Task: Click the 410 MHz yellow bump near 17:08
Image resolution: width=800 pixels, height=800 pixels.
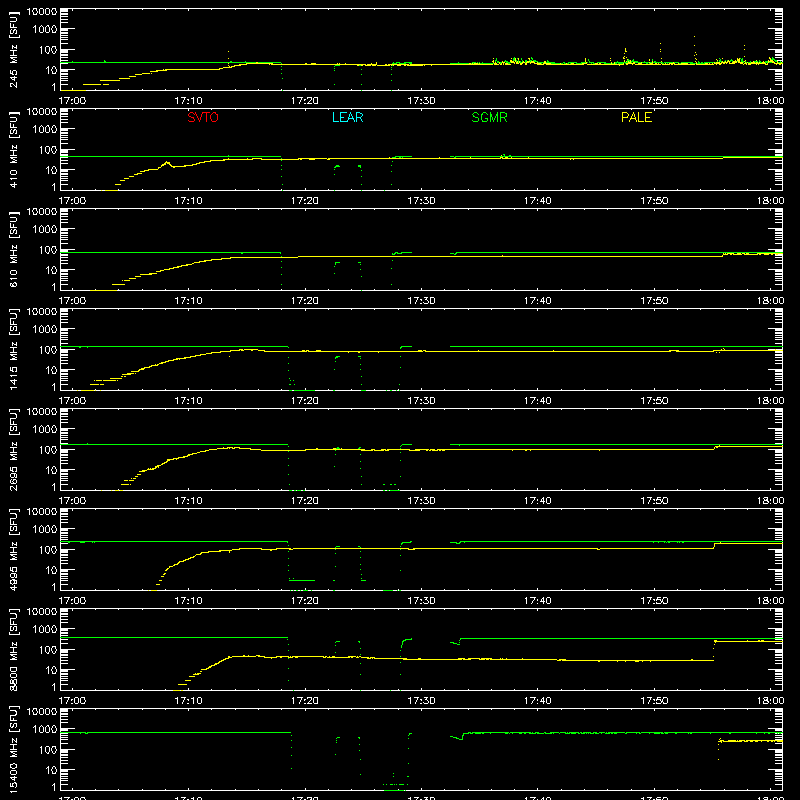Action: pyautogui.click(x=167, y=164)
